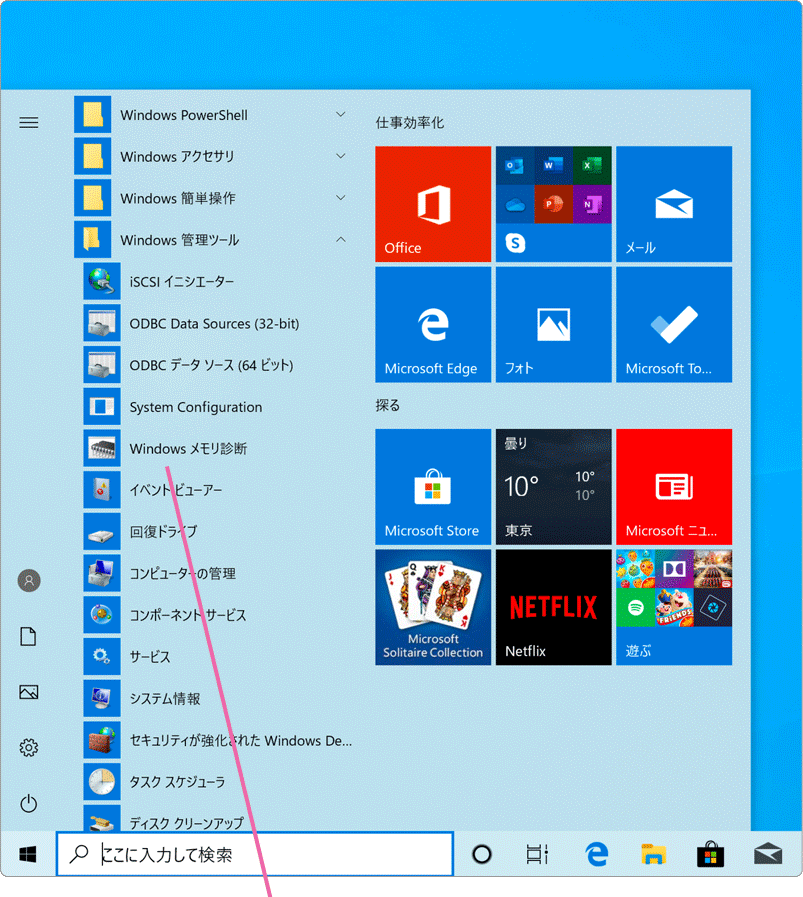
Task: Click the Excel icon in tile group
Action: [x=593, y=166]
